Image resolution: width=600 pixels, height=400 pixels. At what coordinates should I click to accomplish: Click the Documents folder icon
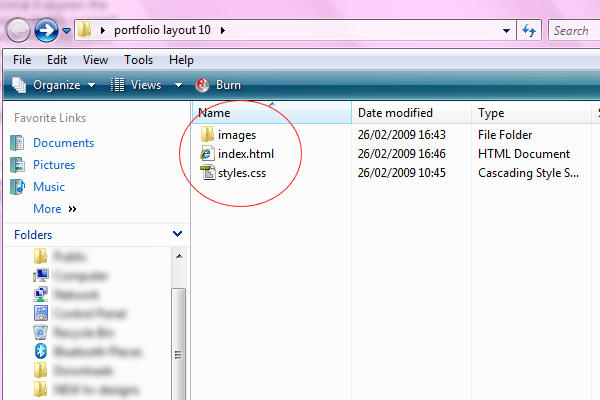pyautogui.click(x=17, y=143)
